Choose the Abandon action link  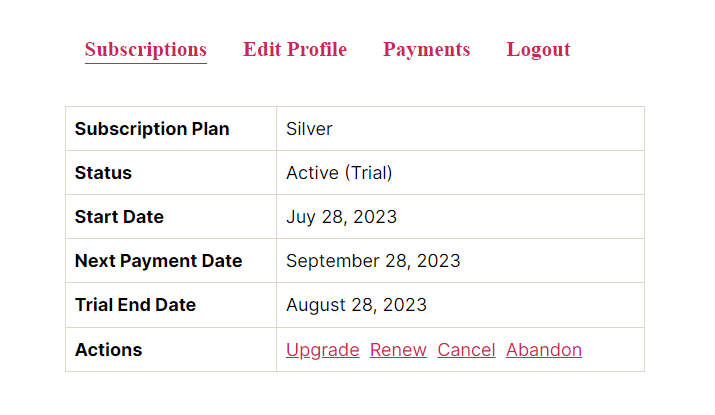pos(544,350)
